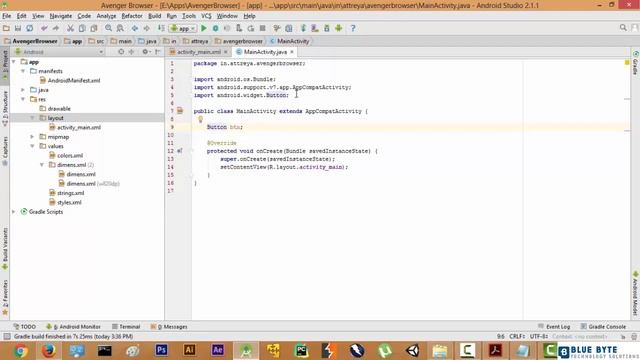The image size is (640, 360).
Task: Collapse the layout folder arrow
Action: [33, 118]
